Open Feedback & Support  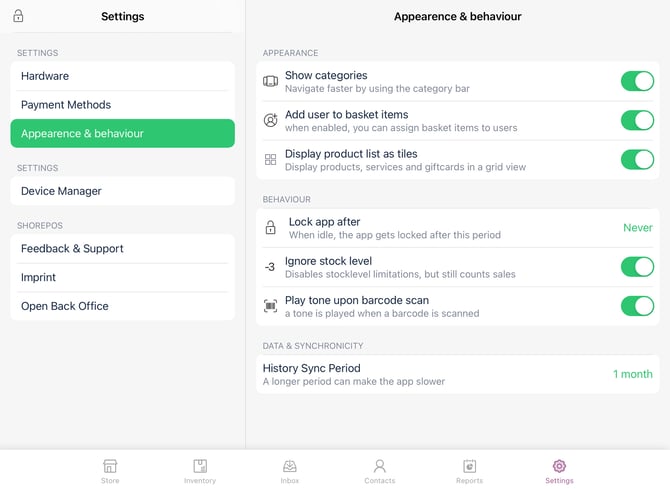pos(122,248)
